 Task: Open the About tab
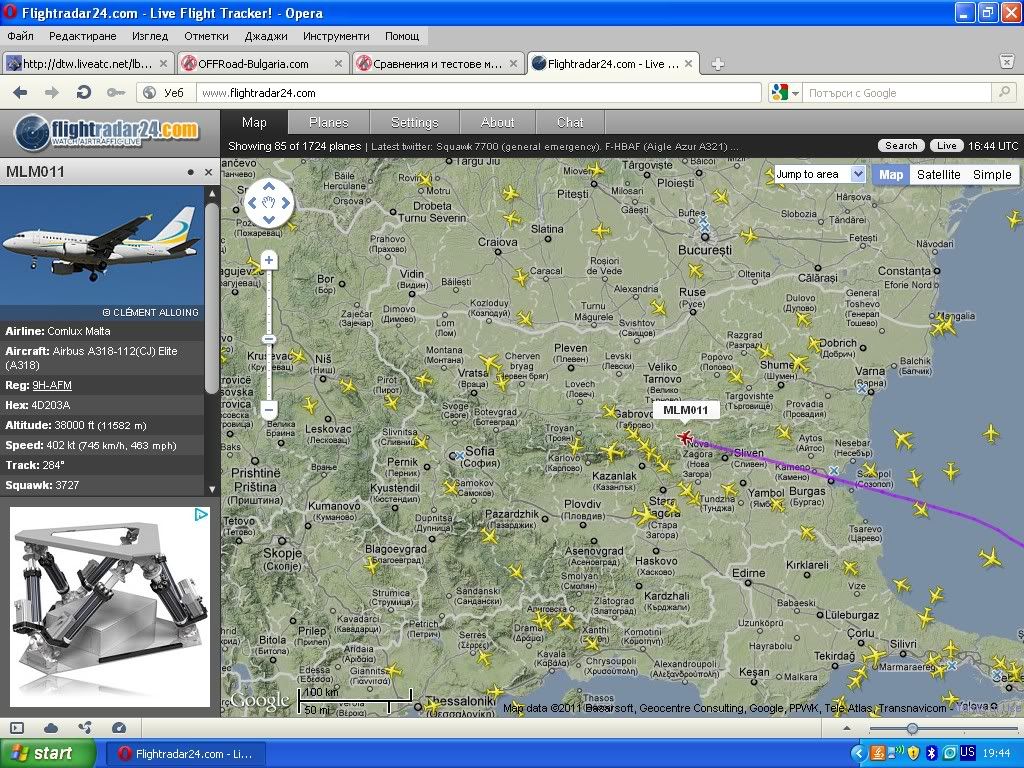498,122
